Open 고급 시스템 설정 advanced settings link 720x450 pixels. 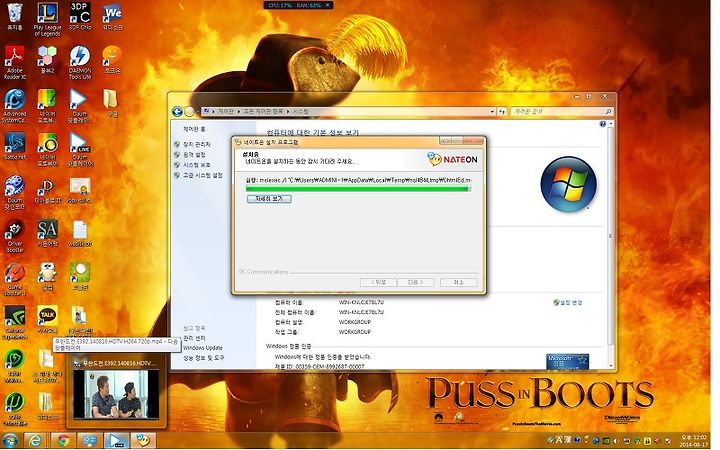coord(202,175)
